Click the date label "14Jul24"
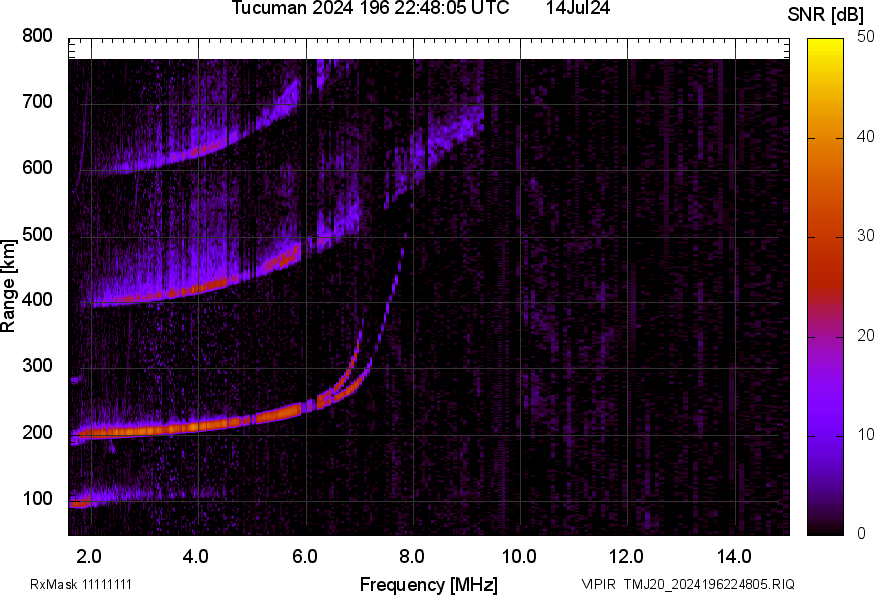Image resolution: width=874 pixels, height=595 pixels. [578, 8]
